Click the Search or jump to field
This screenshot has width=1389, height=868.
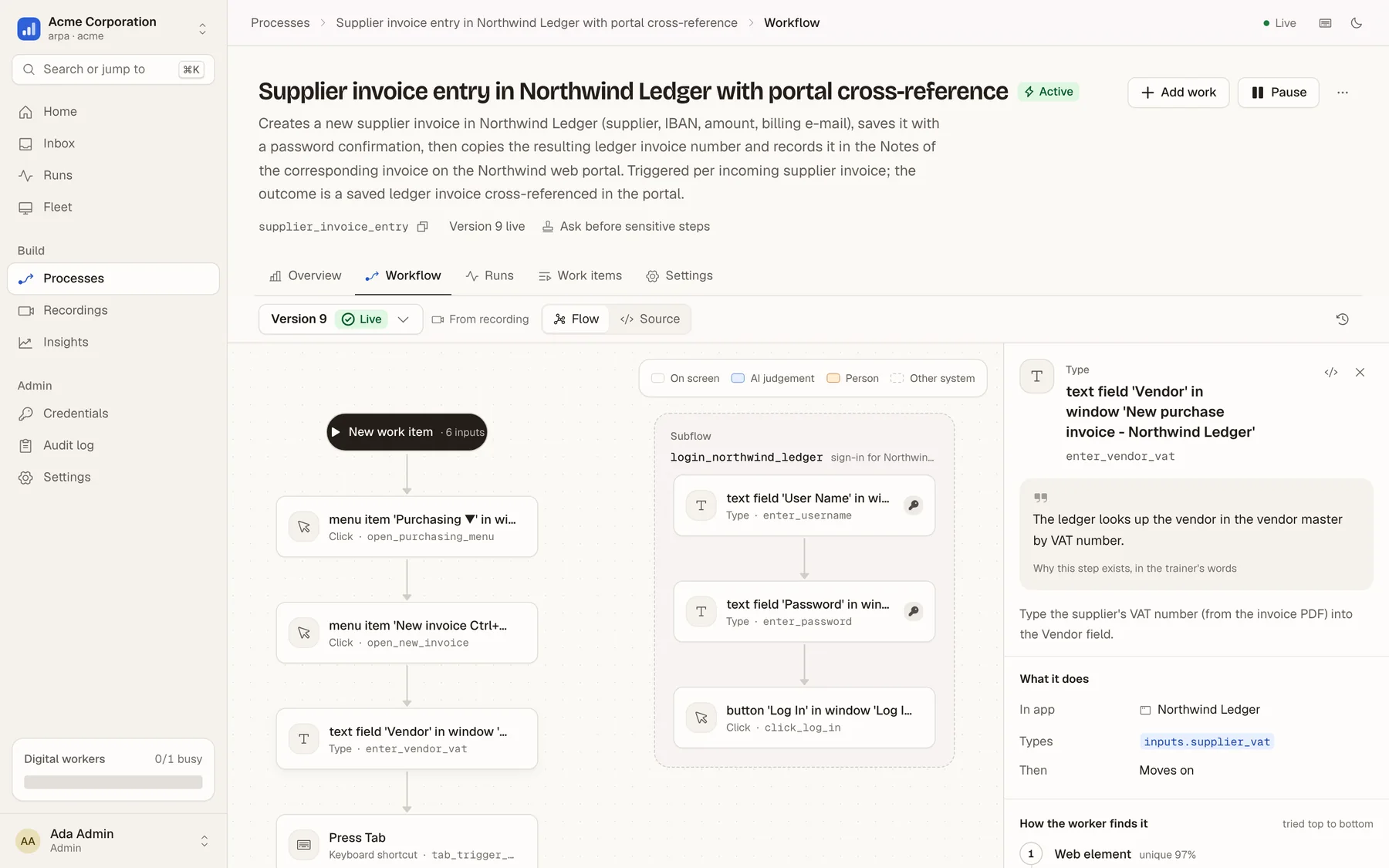(x=113, y=69)
